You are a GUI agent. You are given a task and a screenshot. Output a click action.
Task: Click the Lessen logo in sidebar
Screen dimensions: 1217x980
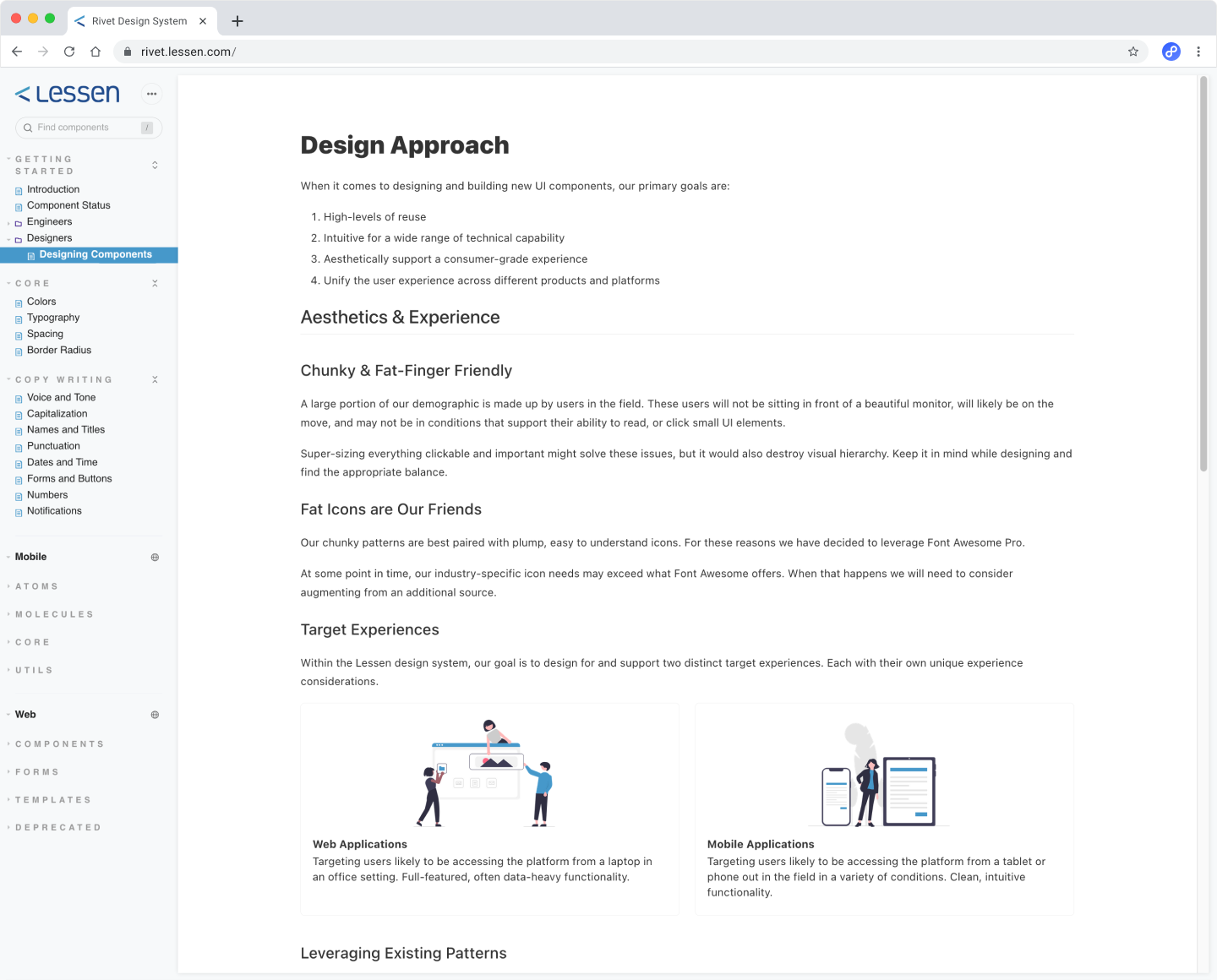[68, 94]
